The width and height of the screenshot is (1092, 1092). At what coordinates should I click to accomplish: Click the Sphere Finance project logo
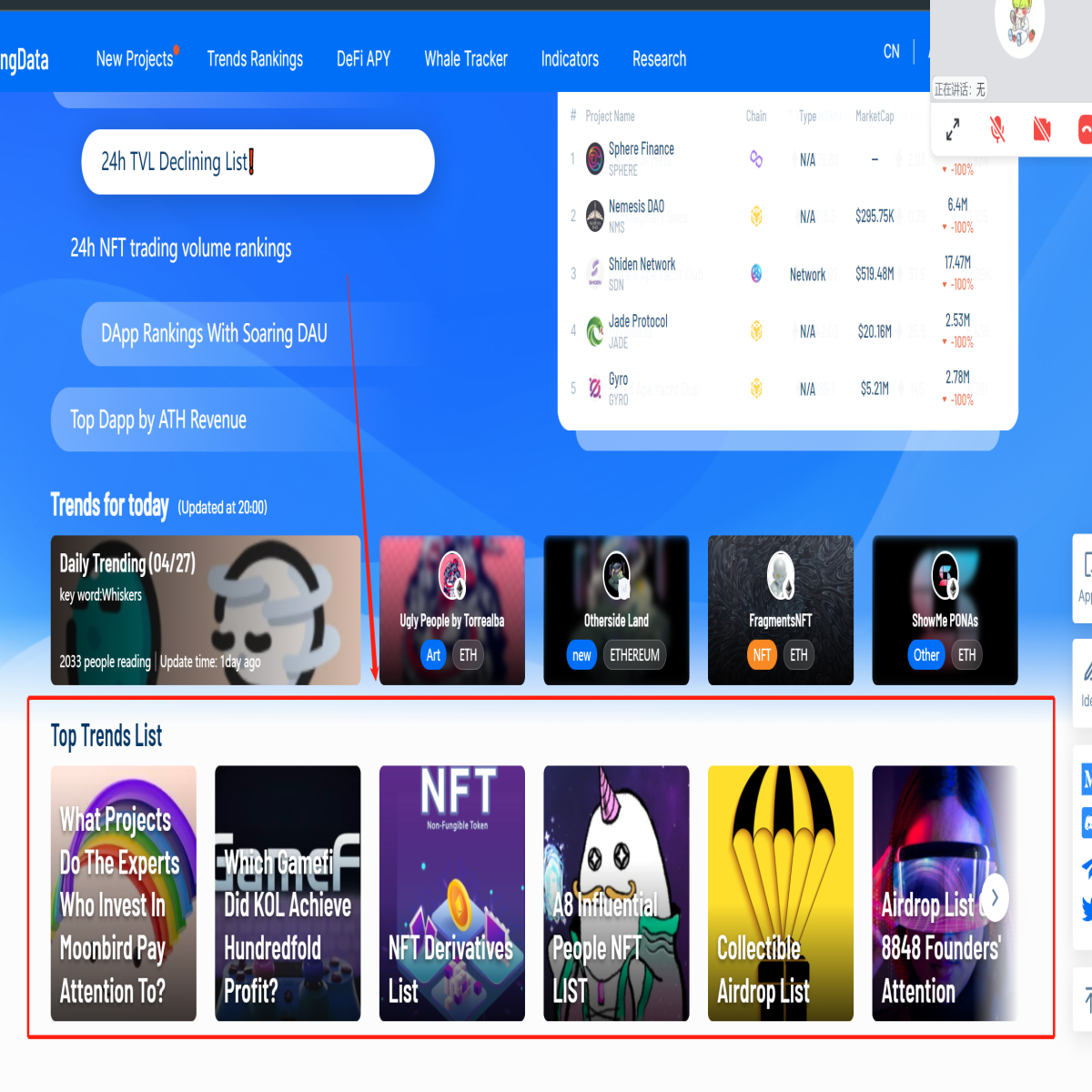(x=595, y=158)
